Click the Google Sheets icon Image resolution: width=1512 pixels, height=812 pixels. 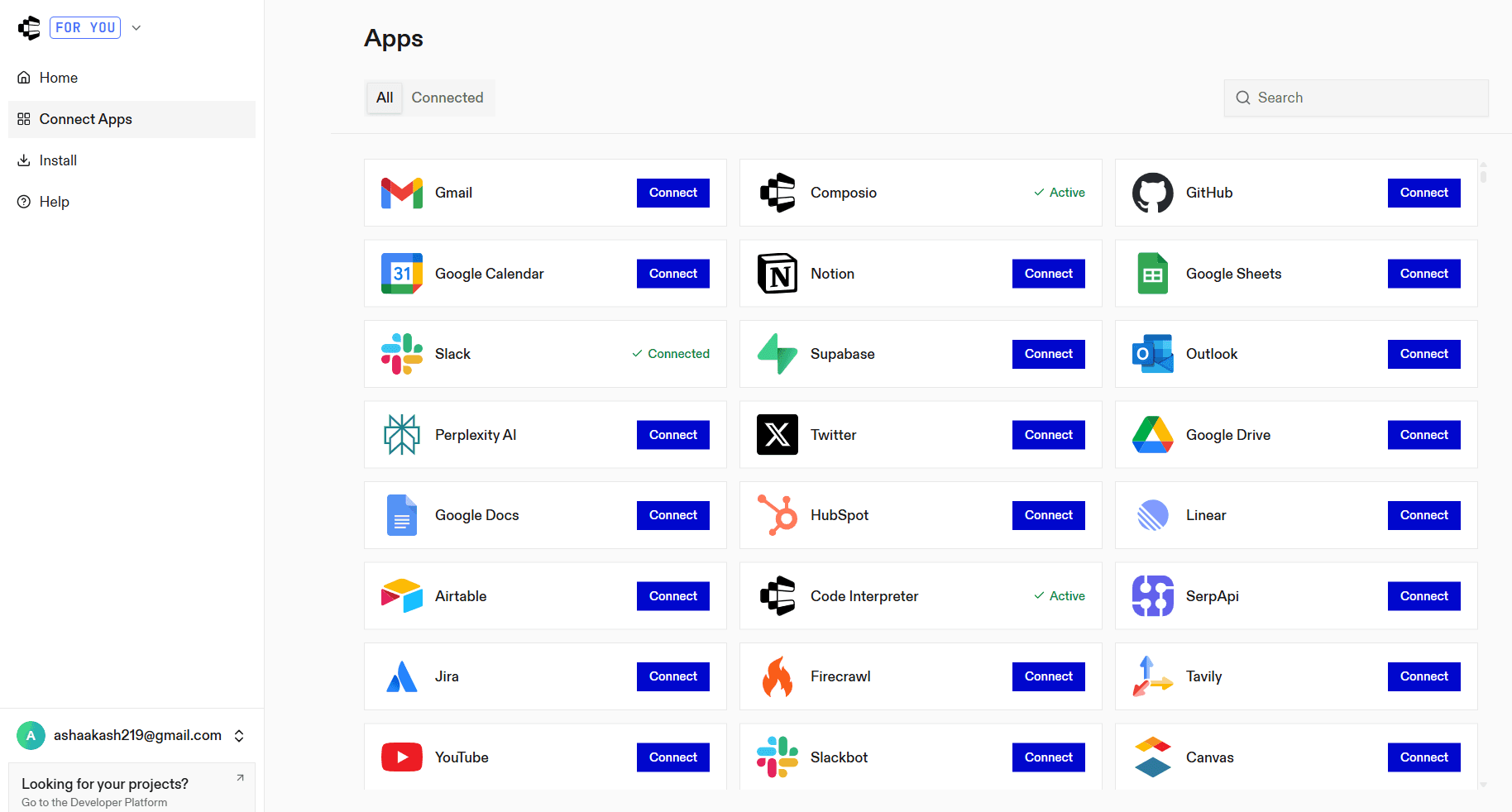pos(1153,274)
